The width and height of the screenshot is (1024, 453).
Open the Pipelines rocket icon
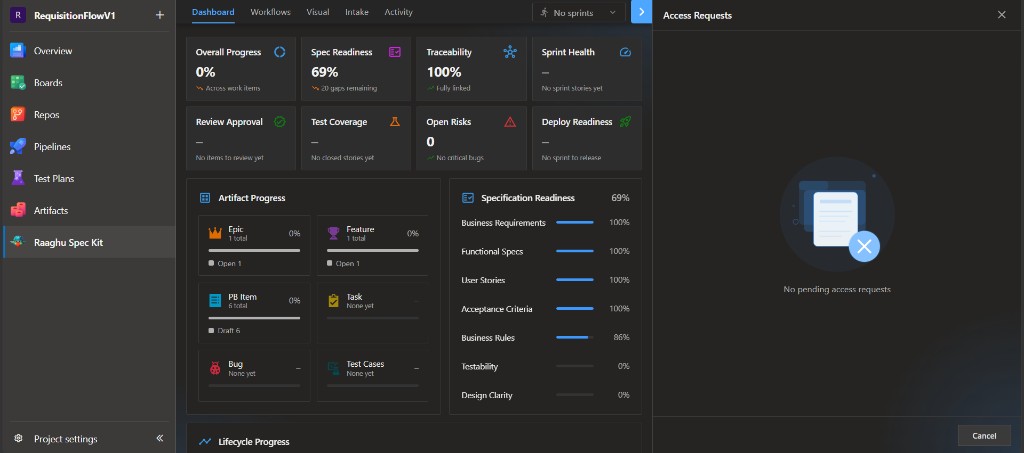tap(18, 147)
